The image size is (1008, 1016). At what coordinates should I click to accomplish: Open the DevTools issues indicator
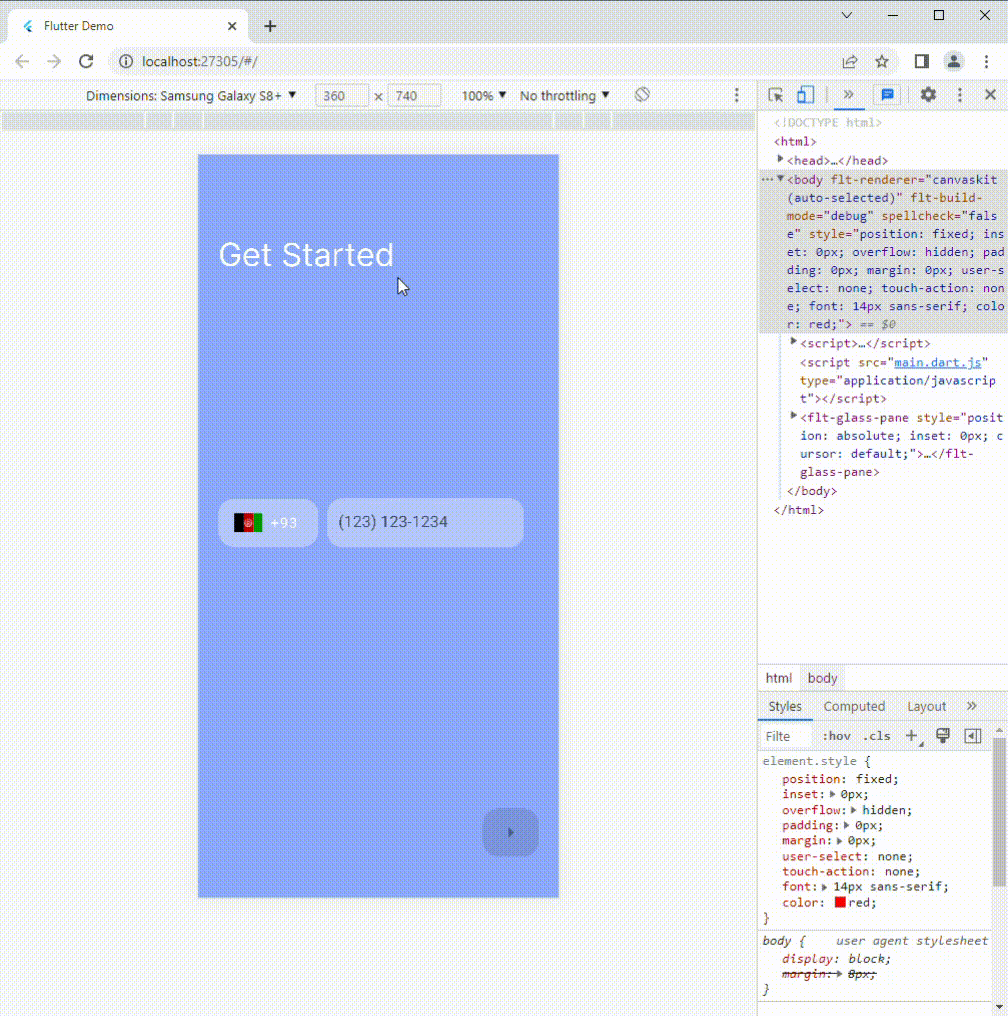887,95
